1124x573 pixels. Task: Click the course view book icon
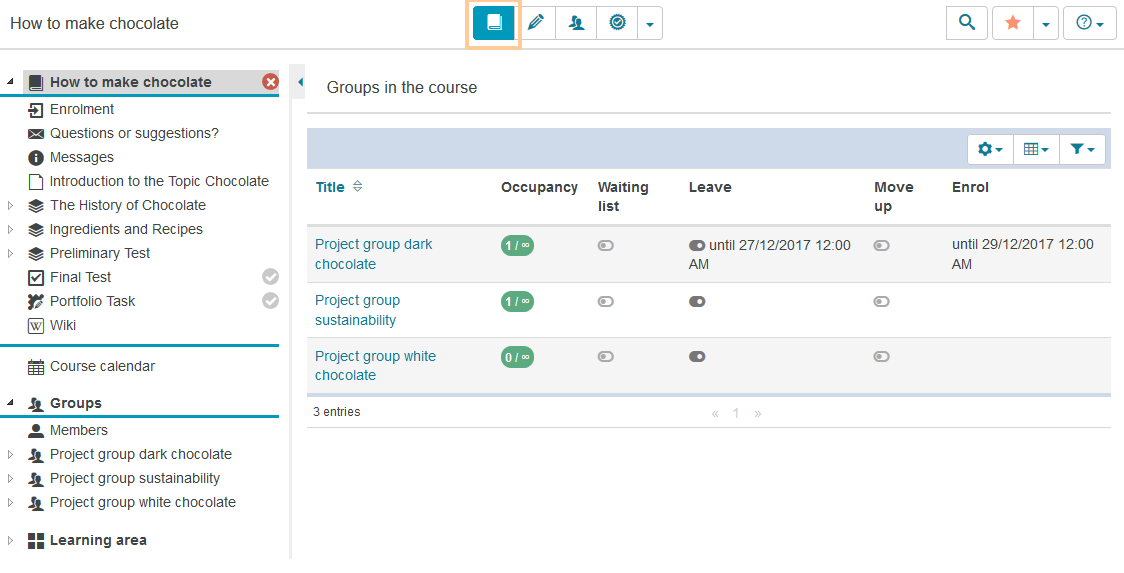coord(494,23)
